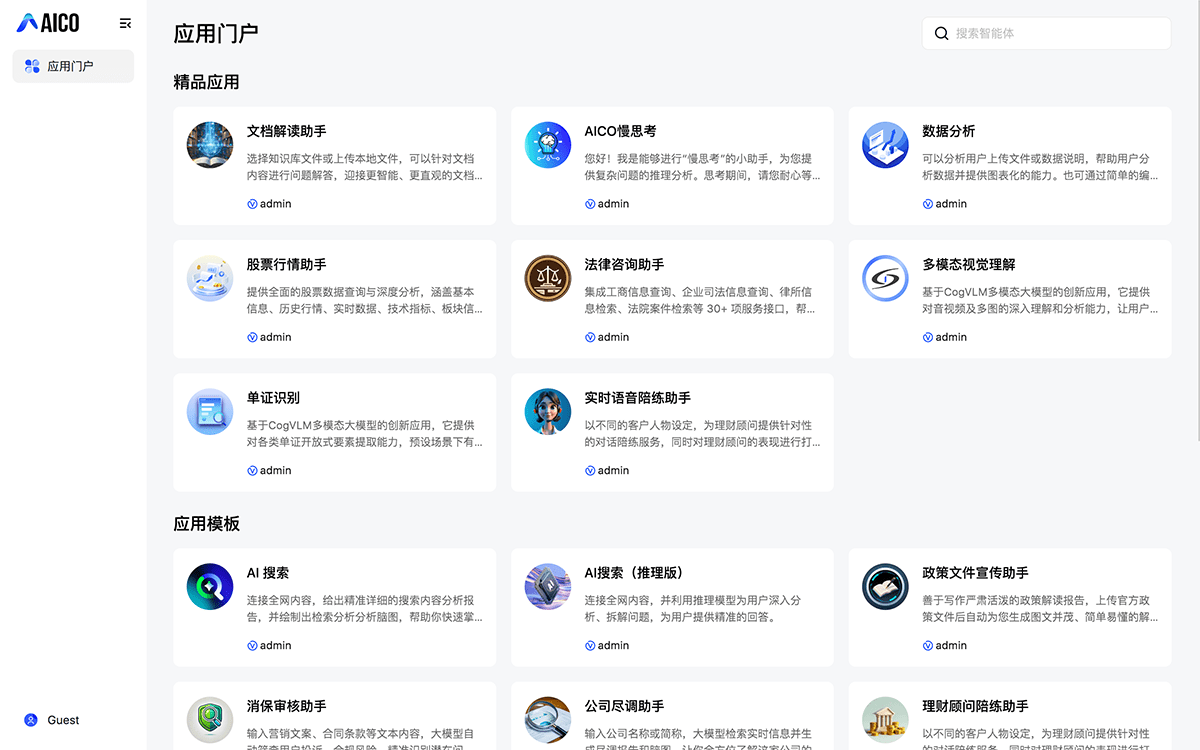Click the 应用门户 page heading

point(216,33)
